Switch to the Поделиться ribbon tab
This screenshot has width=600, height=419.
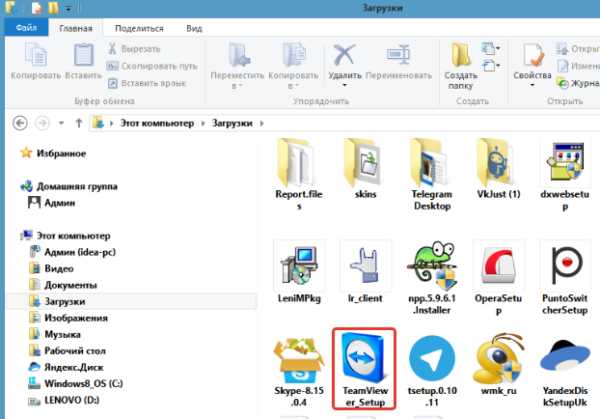(x=139, y=28)
